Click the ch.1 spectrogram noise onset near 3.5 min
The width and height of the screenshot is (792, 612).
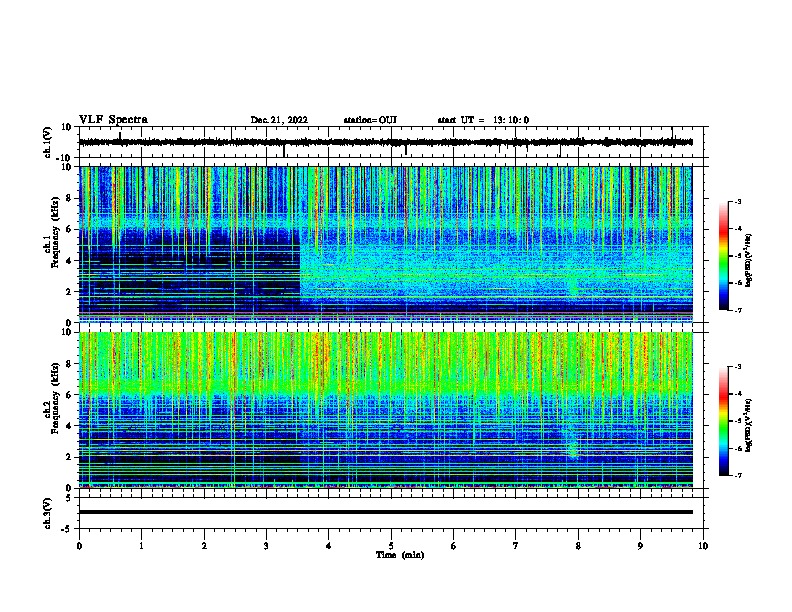[301, 263]
